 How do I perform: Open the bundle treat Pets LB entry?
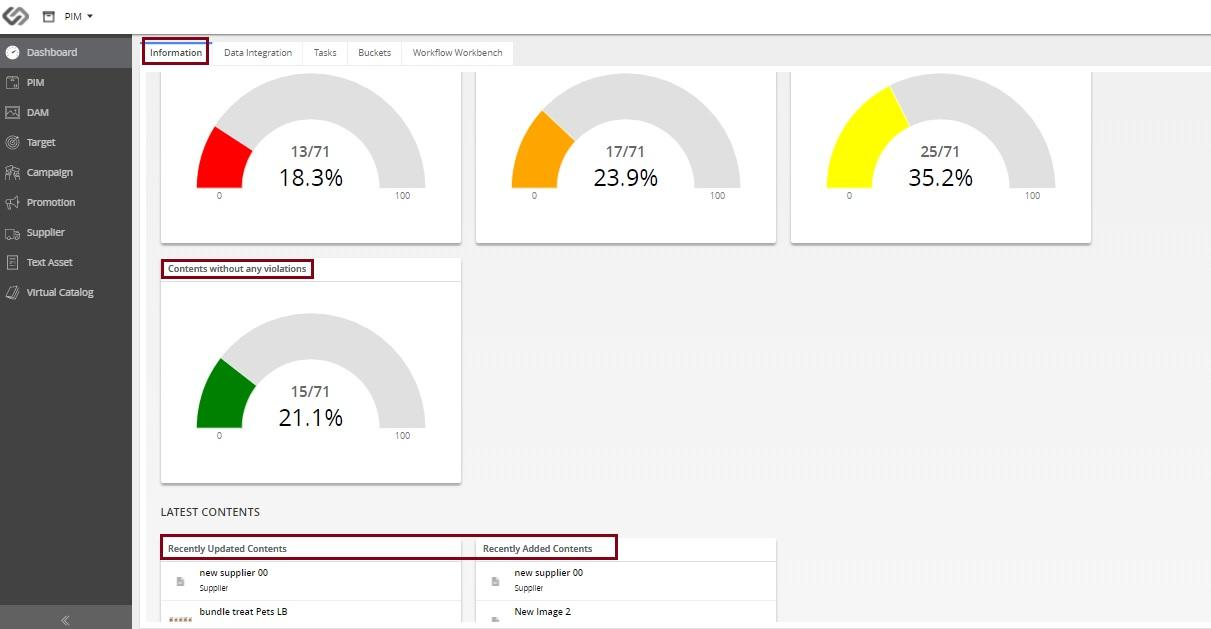243,611
